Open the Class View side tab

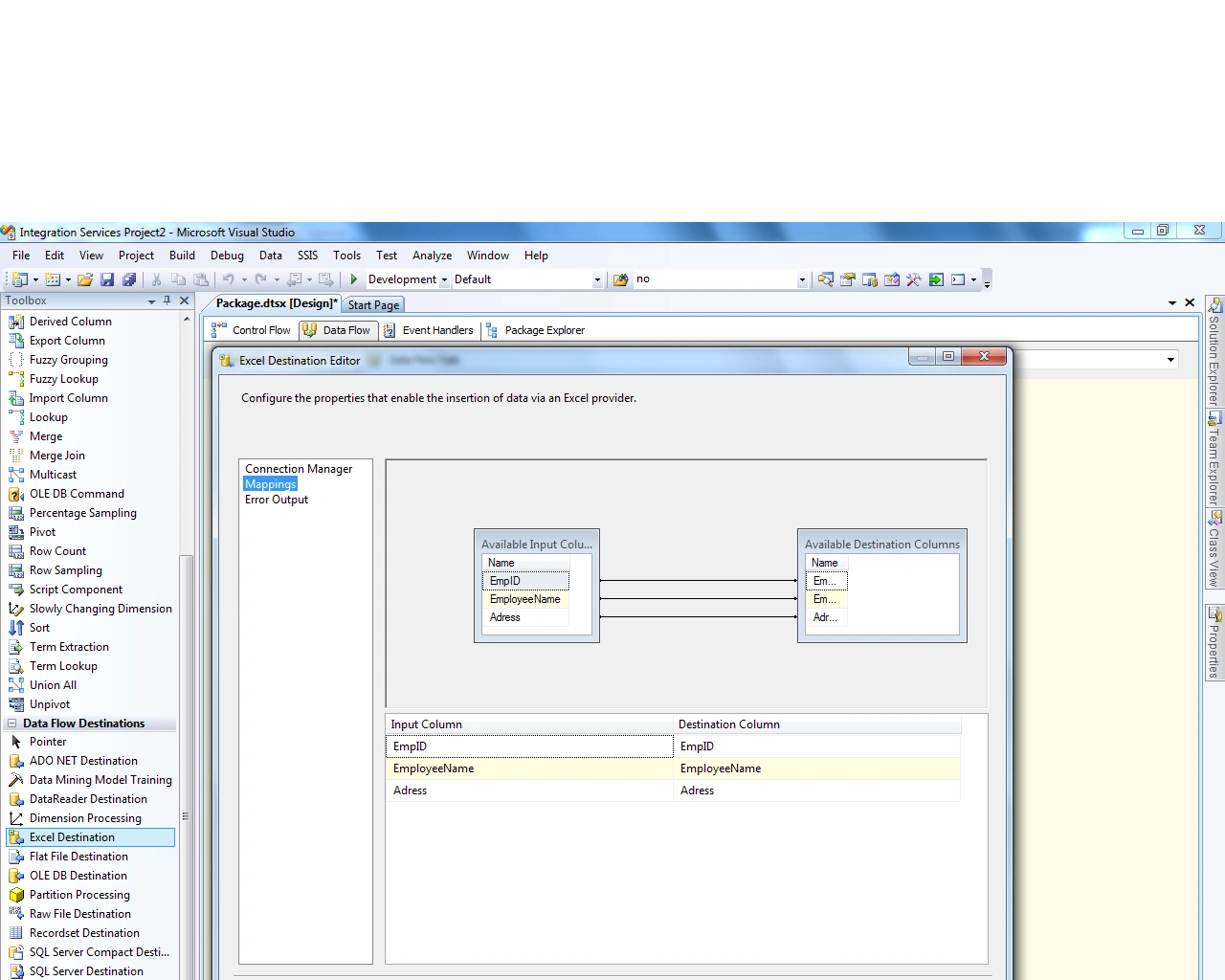click(x=1214, y=547)
